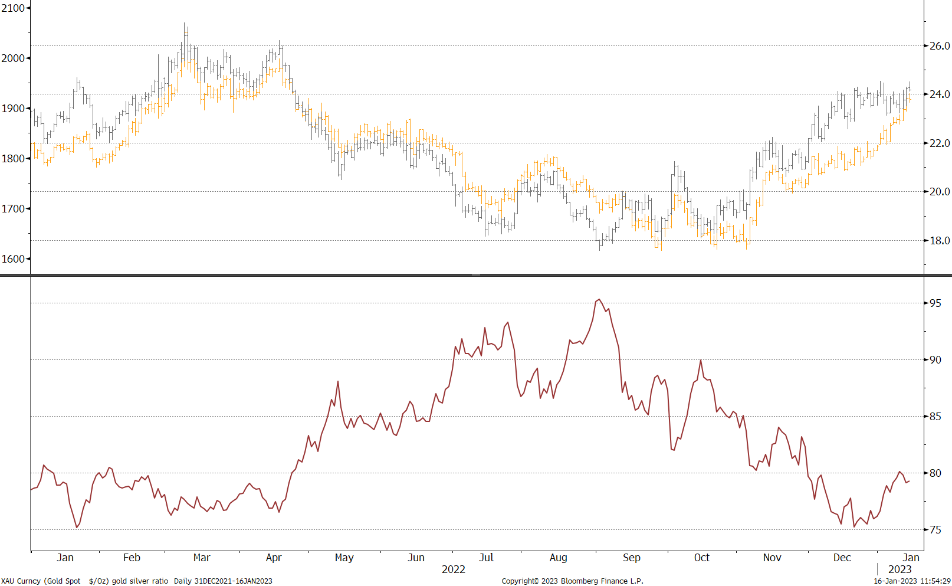
Task: Click the Apr month label
Action: pyautogui.click(x=274, y=557)
